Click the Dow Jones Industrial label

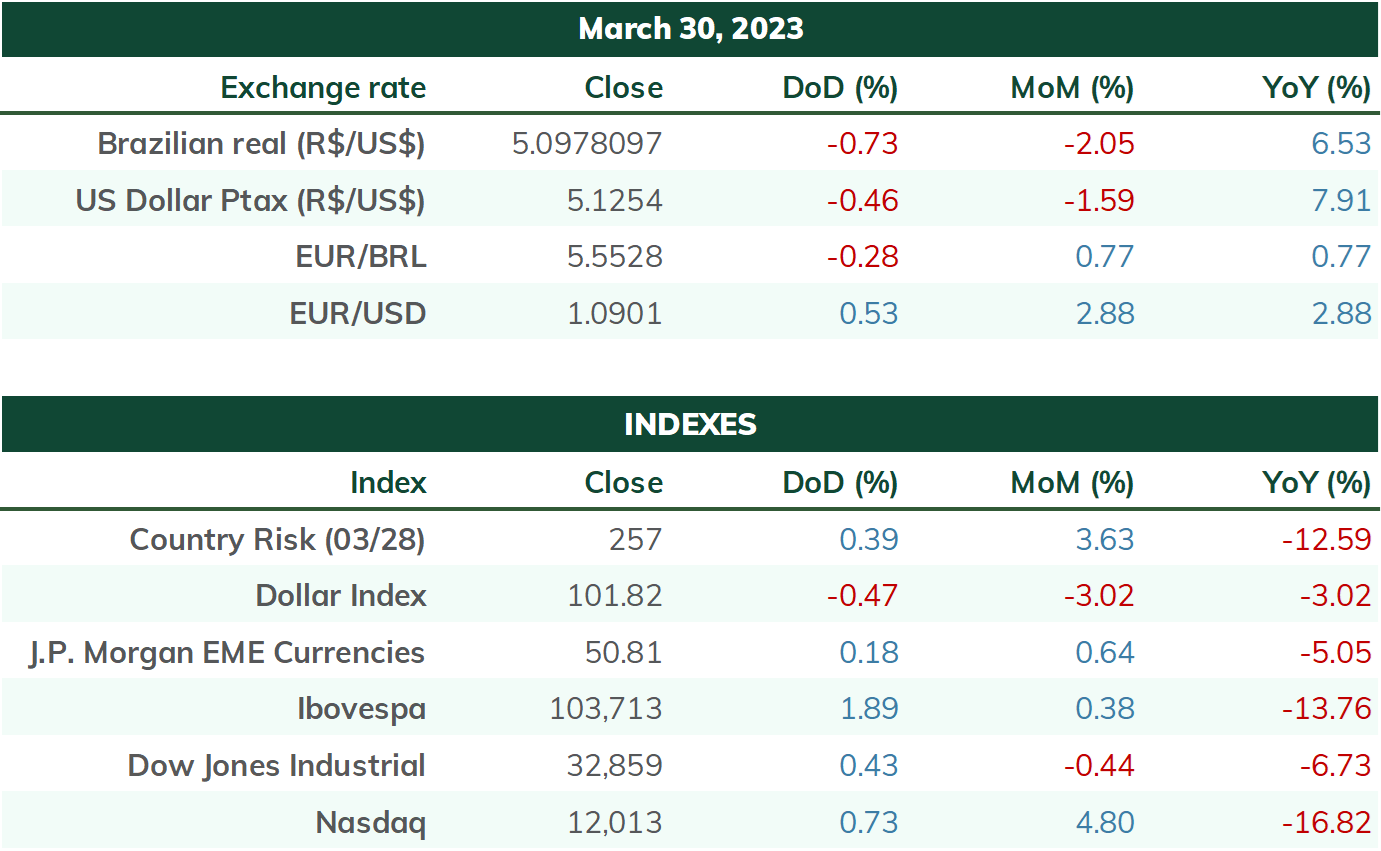pos(276,766)
